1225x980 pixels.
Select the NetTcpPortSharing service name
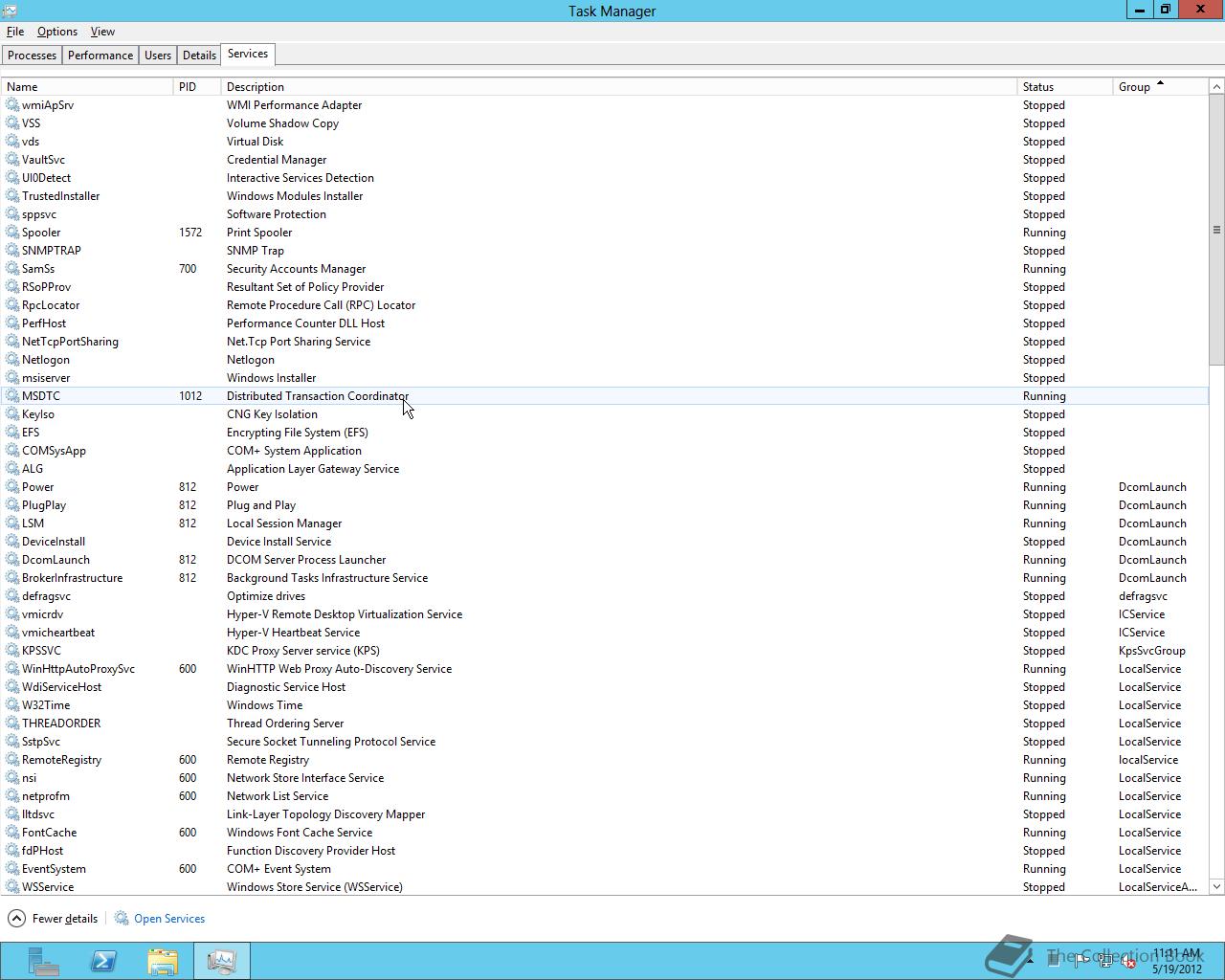[71, 342]
